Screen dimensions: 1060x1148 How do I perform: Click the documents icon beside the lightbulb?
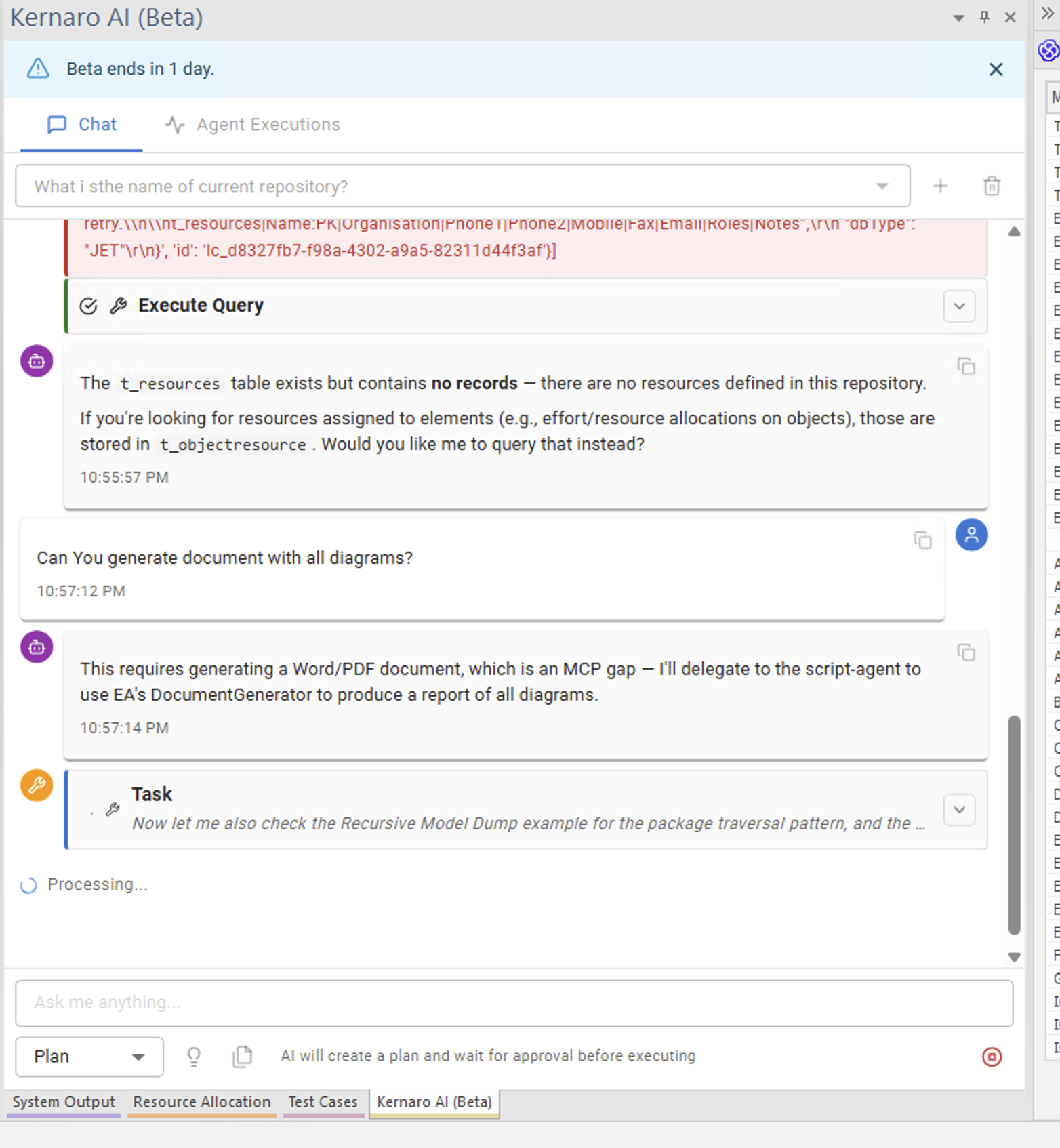(242, 1056)
